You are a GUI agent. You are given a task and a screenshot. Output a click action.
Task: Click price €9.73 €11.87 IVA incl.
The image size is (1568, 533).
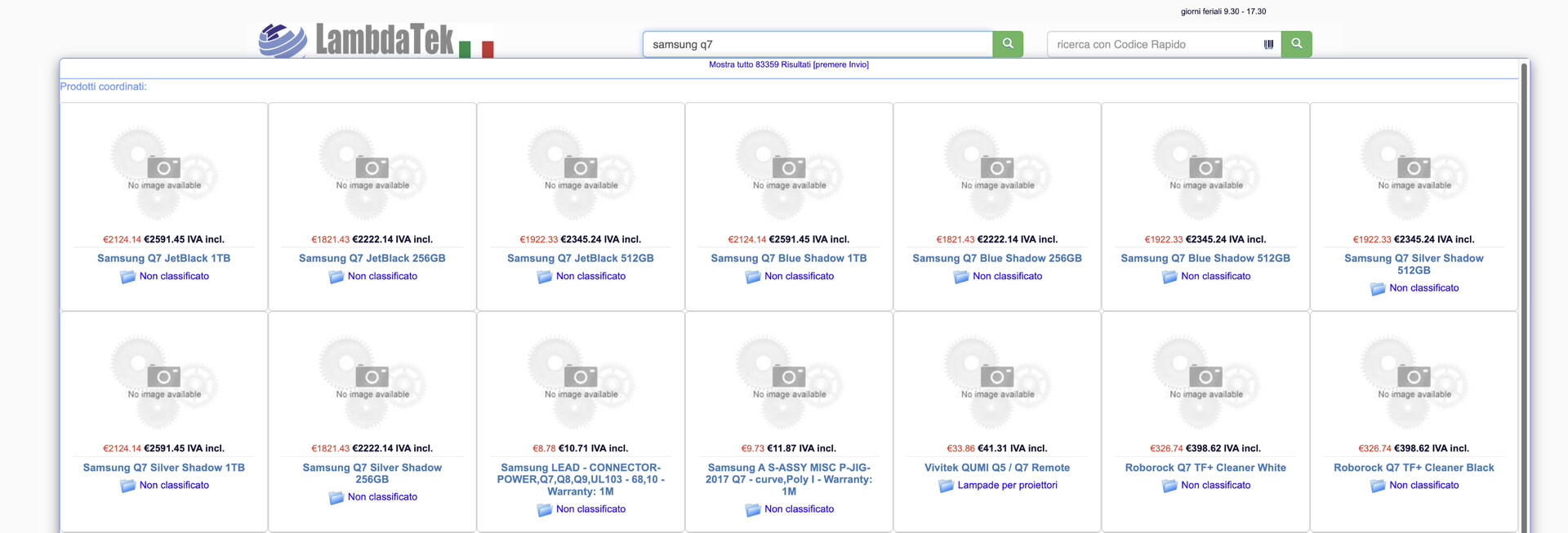(x=789, y=448)
